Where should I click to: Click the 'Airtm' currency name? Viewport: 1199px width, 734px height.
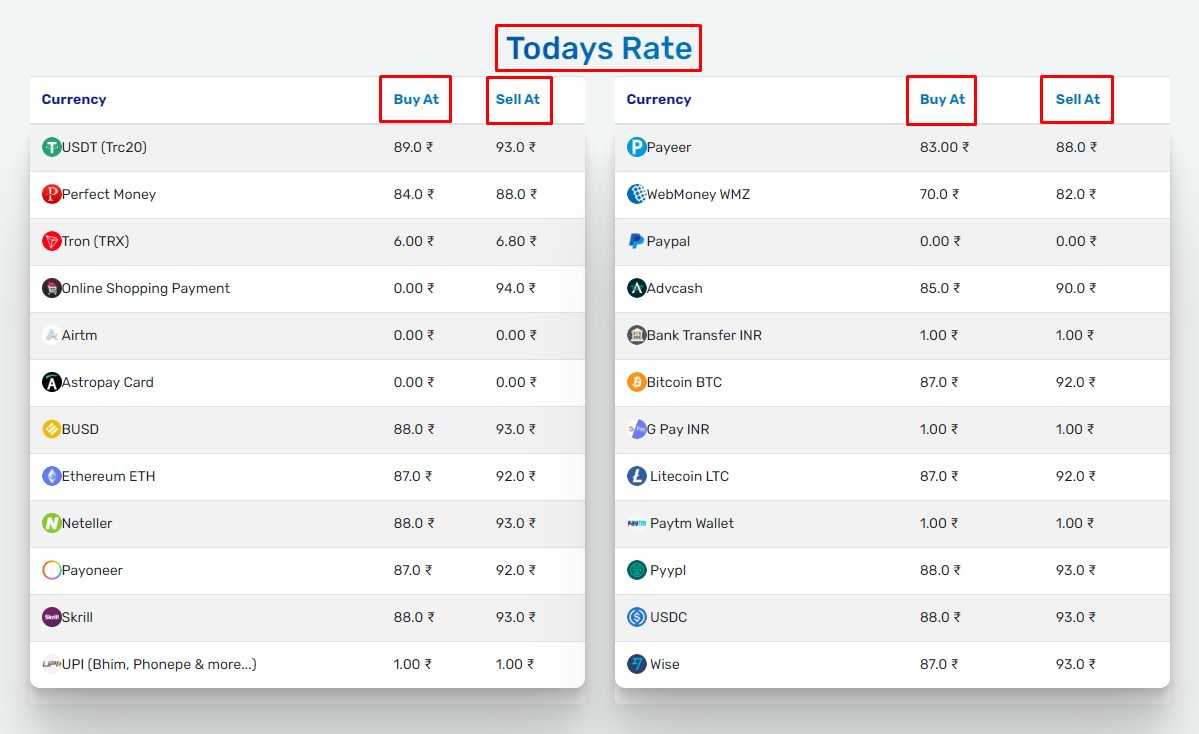click(79, 335)
